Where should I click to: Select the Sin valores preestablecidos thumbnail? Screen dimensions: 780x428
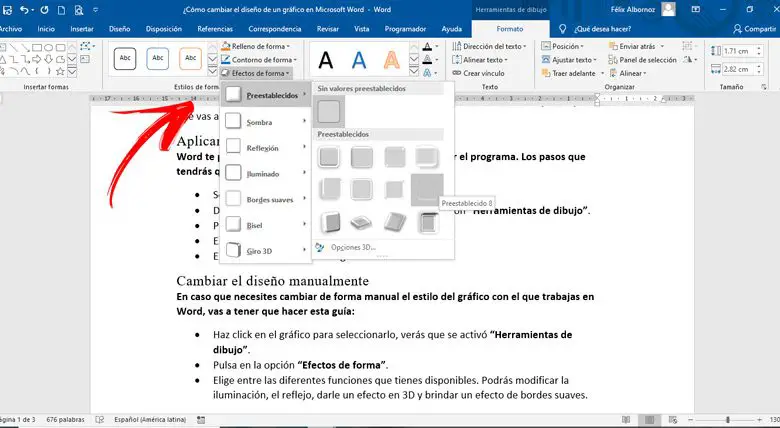(329, 111)
